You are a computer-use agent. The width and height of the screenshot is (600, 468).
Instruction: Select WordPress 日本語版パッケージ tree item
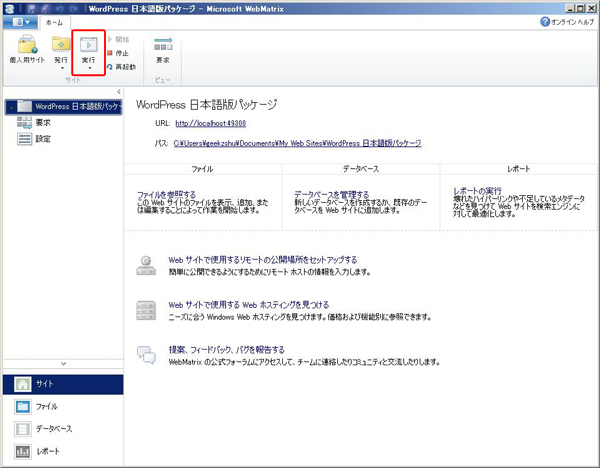click(x=64, y=106)
